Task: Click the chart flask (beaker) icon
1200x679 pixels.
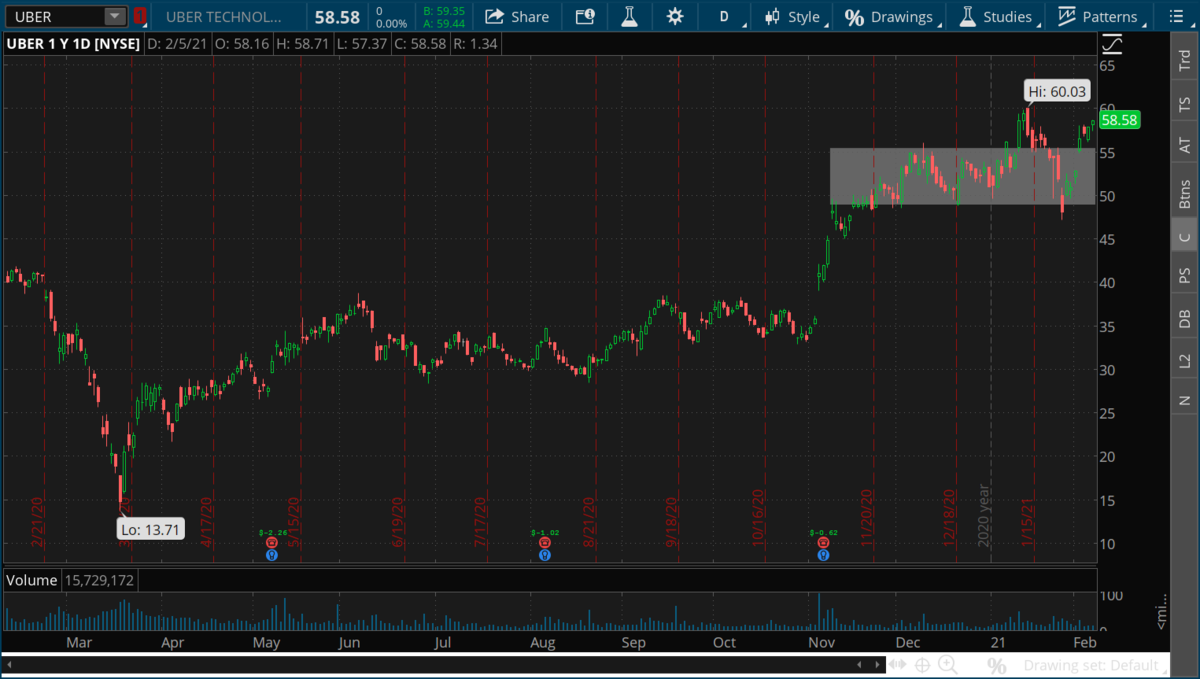Action: click(x=629, y=17)
